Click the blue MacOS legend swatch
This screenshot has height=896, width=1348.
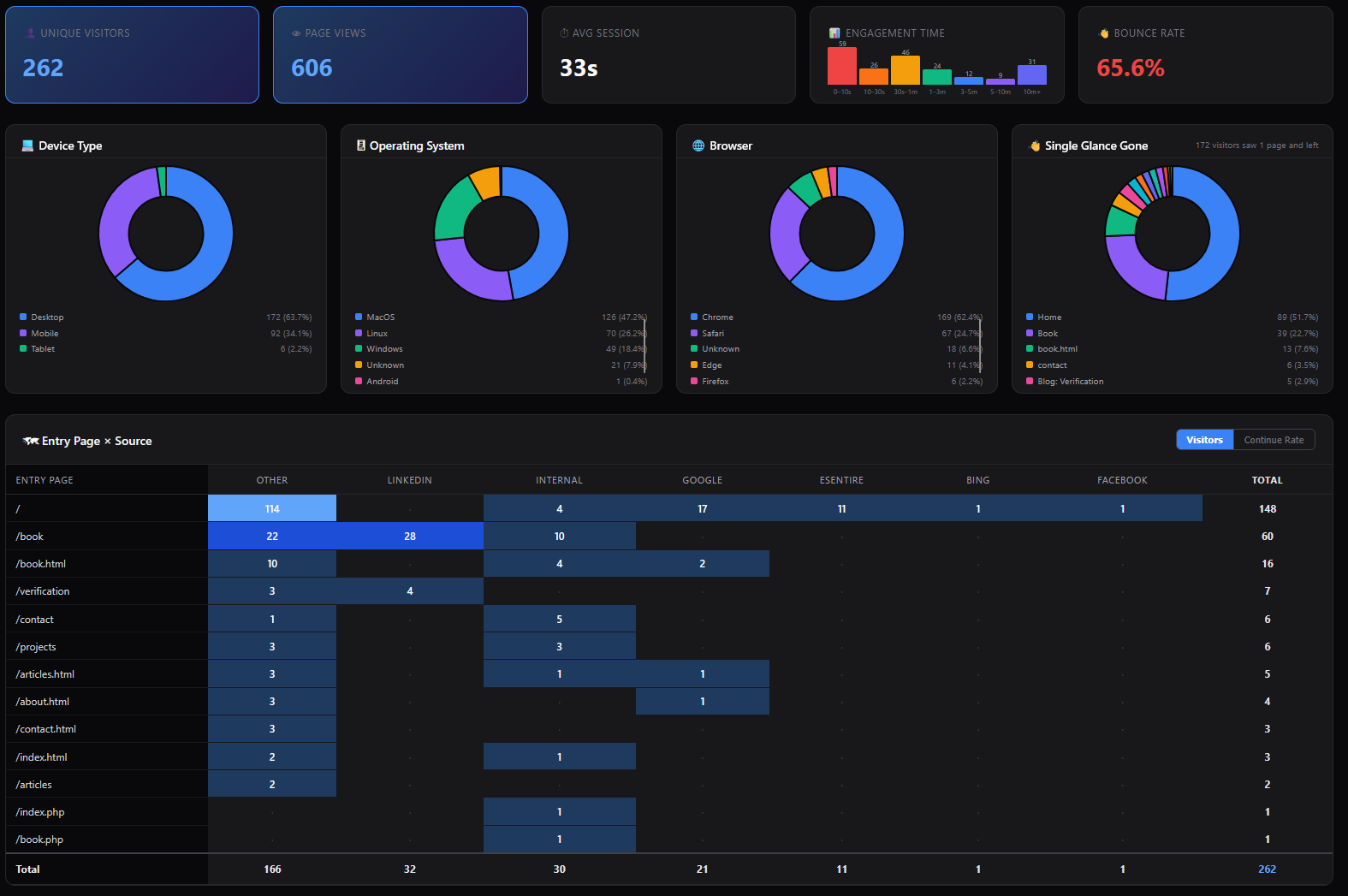[x=359, y=317]
